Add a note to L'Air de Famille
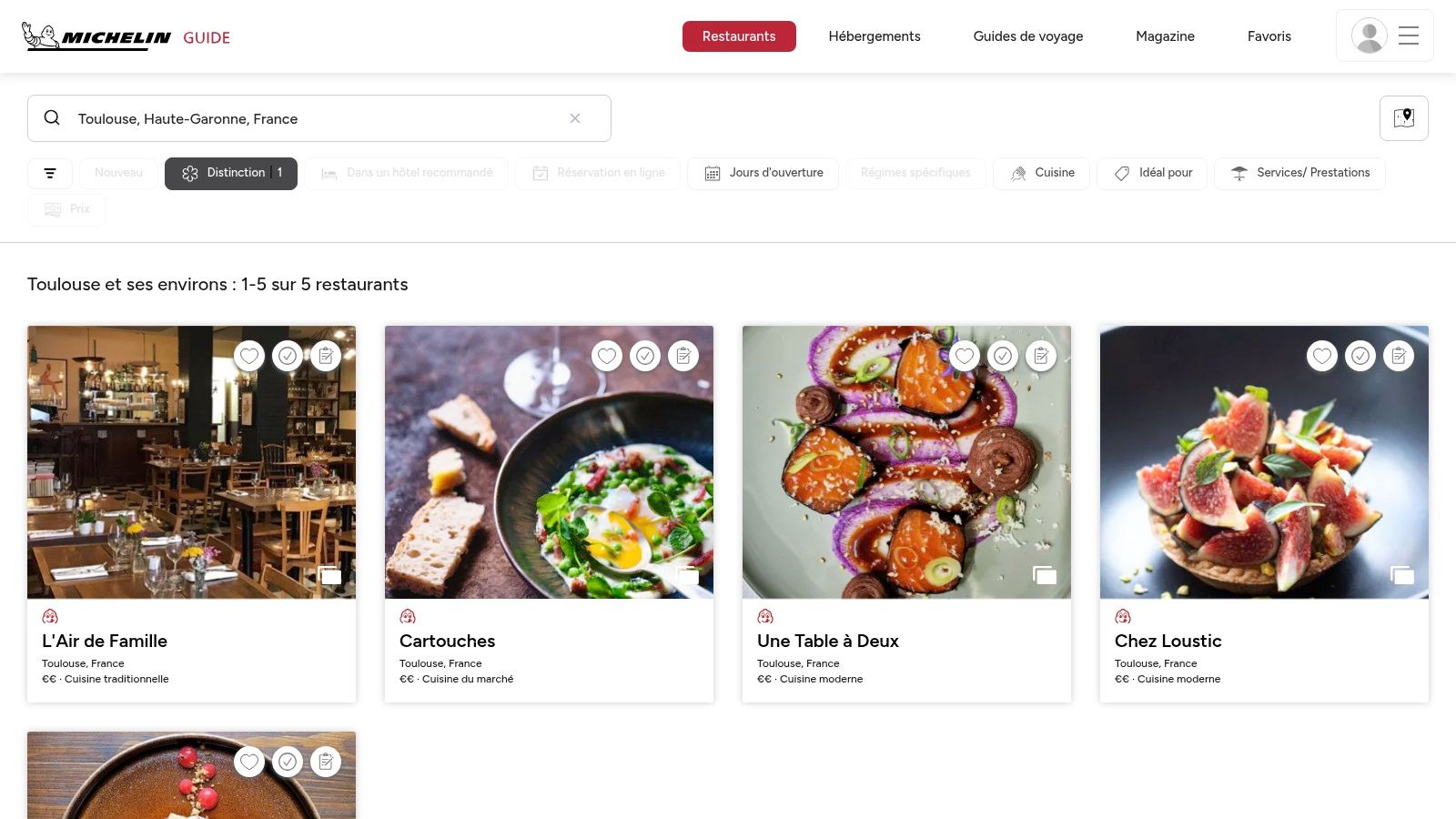The width and height of the screenshot is (1456, 819). [326, 356]
